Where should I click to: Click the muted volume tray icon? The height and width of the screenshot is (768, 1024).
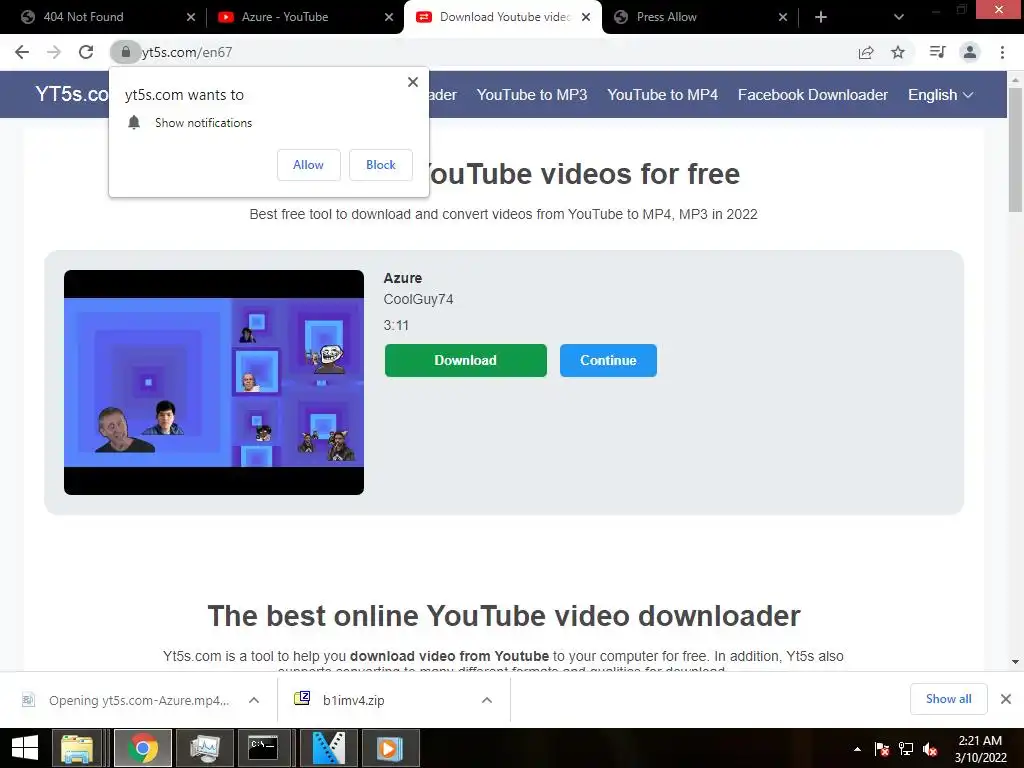930,749
